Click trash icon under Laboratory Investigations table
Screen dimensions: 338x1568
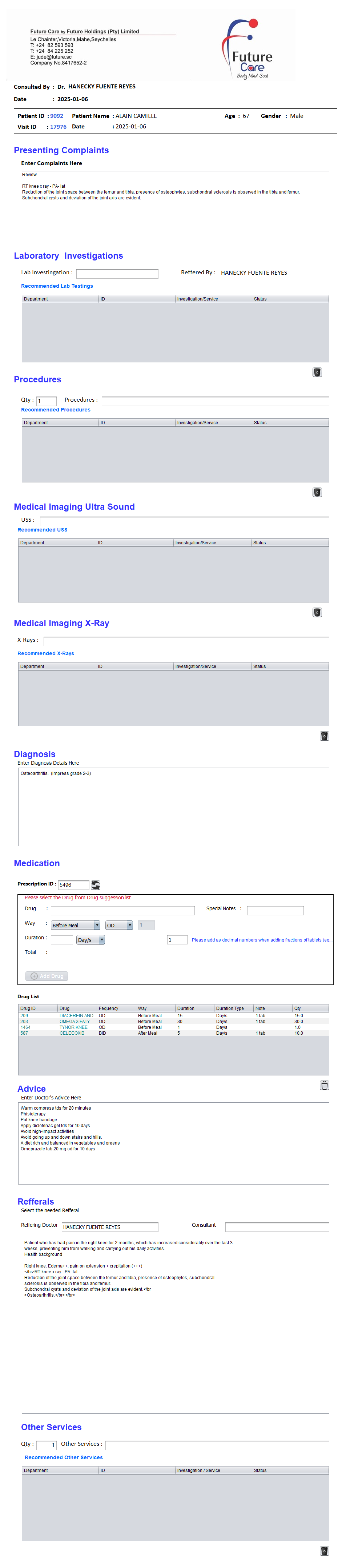317,372
